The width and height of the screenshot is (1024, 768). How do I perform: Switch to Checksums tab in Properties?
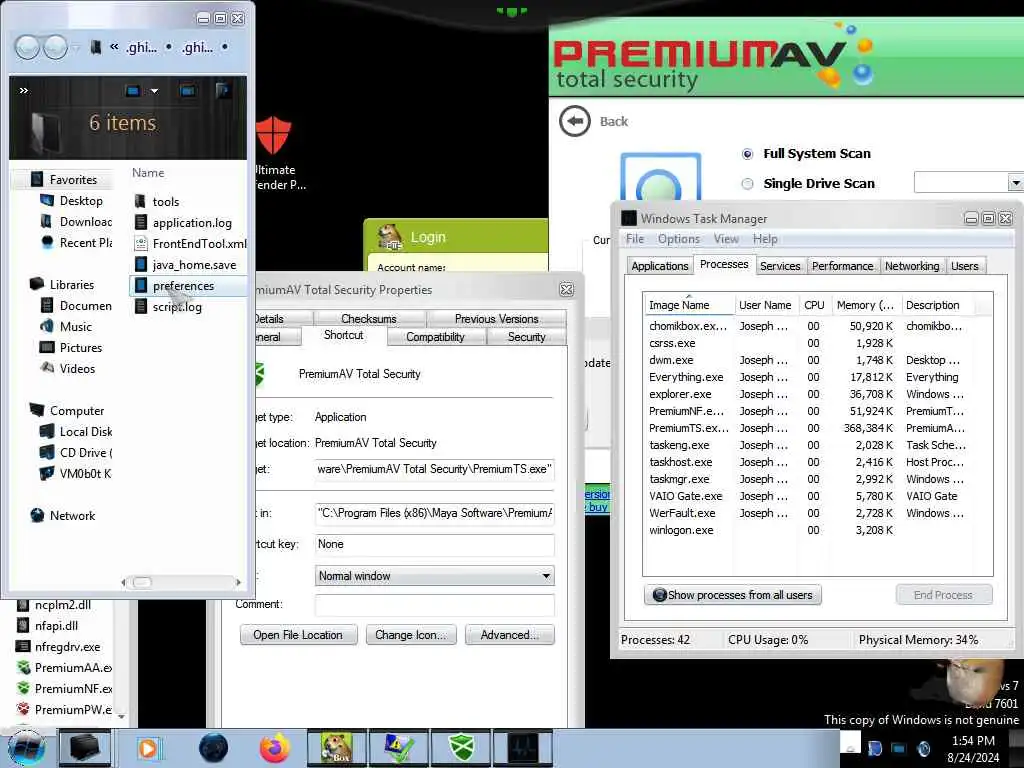tap(369, 319)
